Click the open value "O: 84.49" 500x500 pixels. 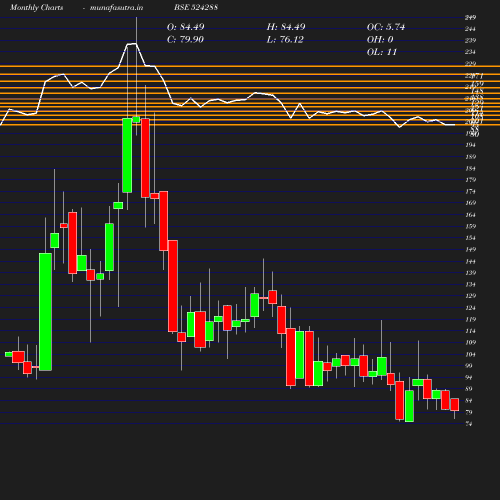185,27
